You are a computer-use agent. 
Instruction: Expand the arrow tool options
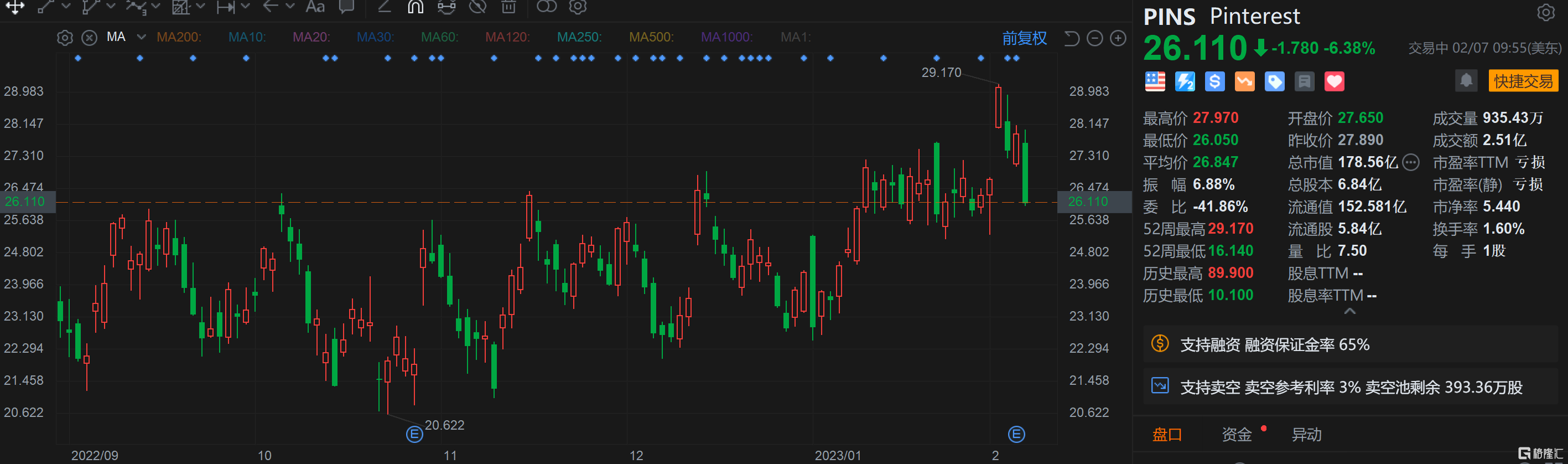[290, 7]
